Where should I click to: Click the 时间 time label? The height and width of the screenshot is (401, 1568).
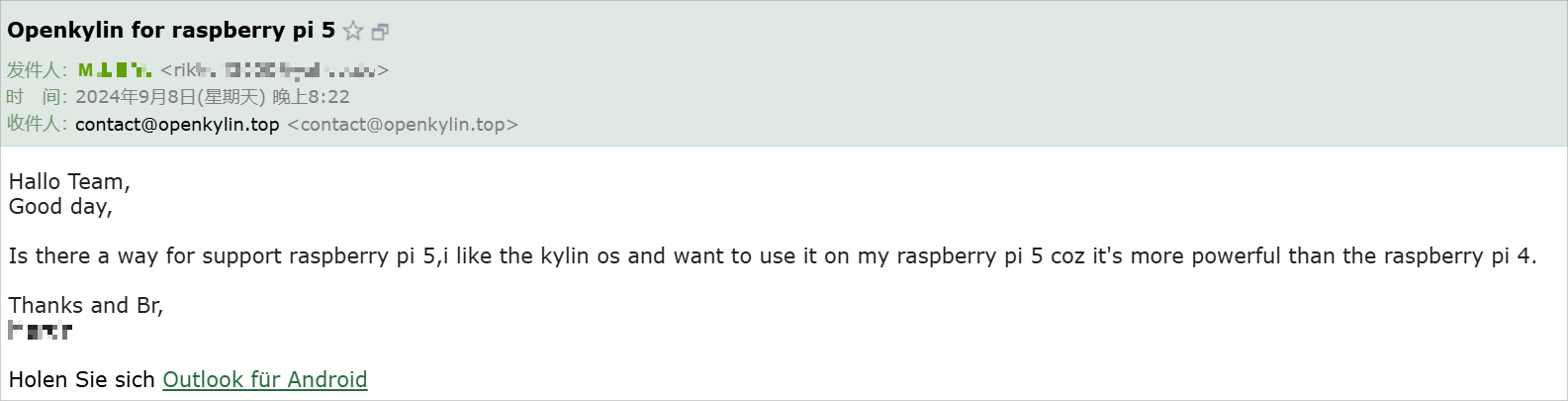coord(36,97)
